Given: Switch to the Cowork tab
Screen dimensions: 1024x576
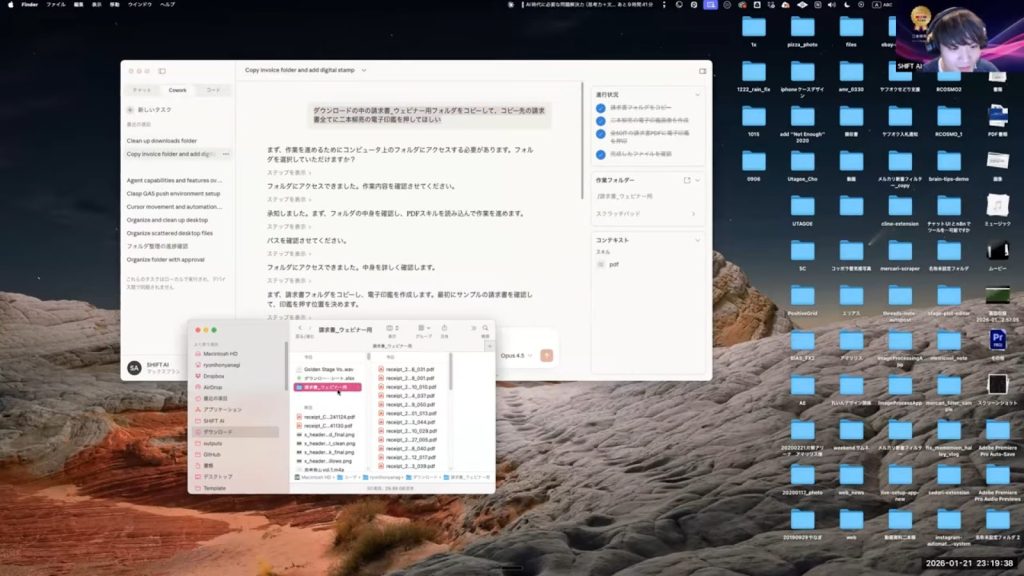Looking at the screenshot, I should 177,90.
